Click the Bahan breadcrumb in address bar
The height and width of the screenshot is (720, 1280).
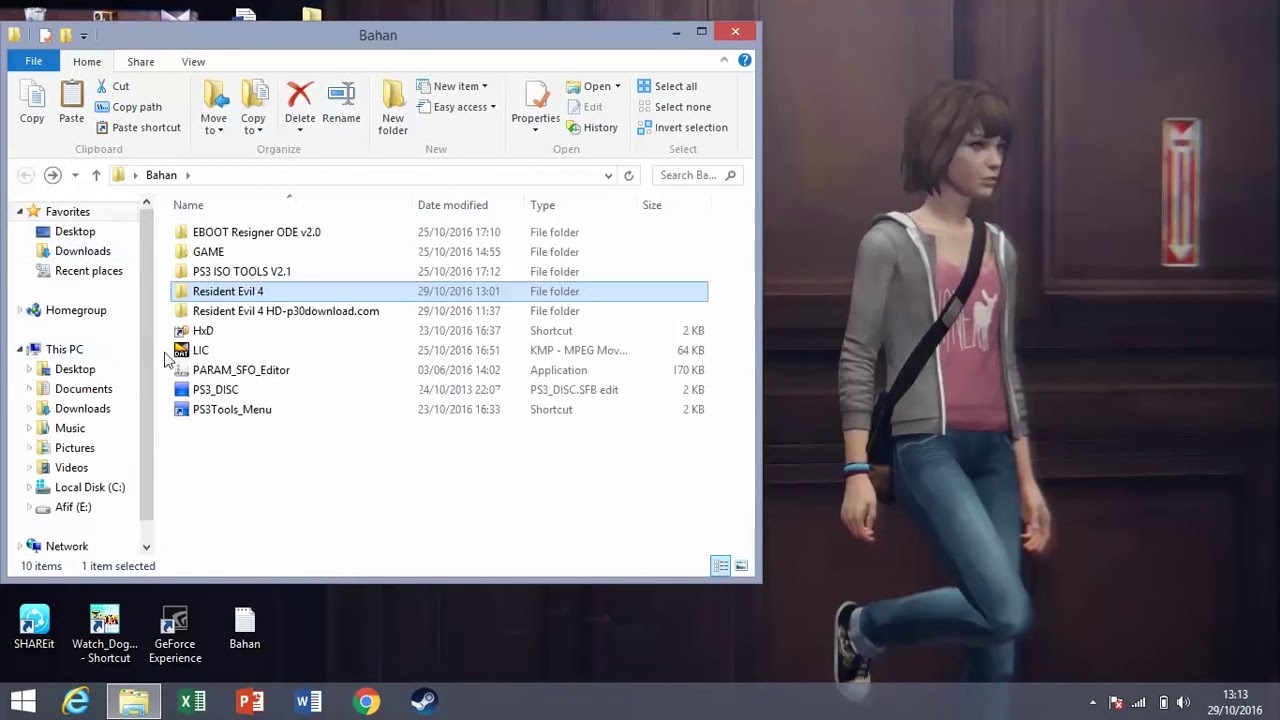coord(161,175)
